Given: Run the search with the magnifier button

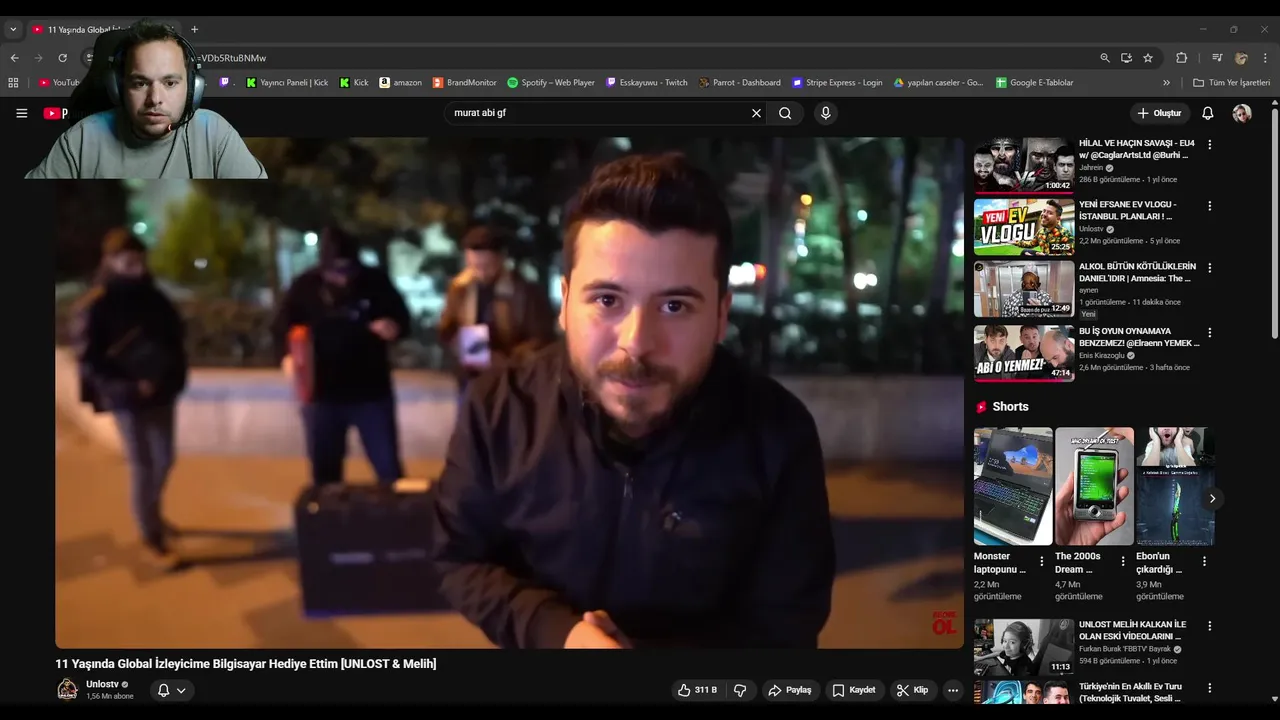Looking at the screenshot, I should 785,113.
